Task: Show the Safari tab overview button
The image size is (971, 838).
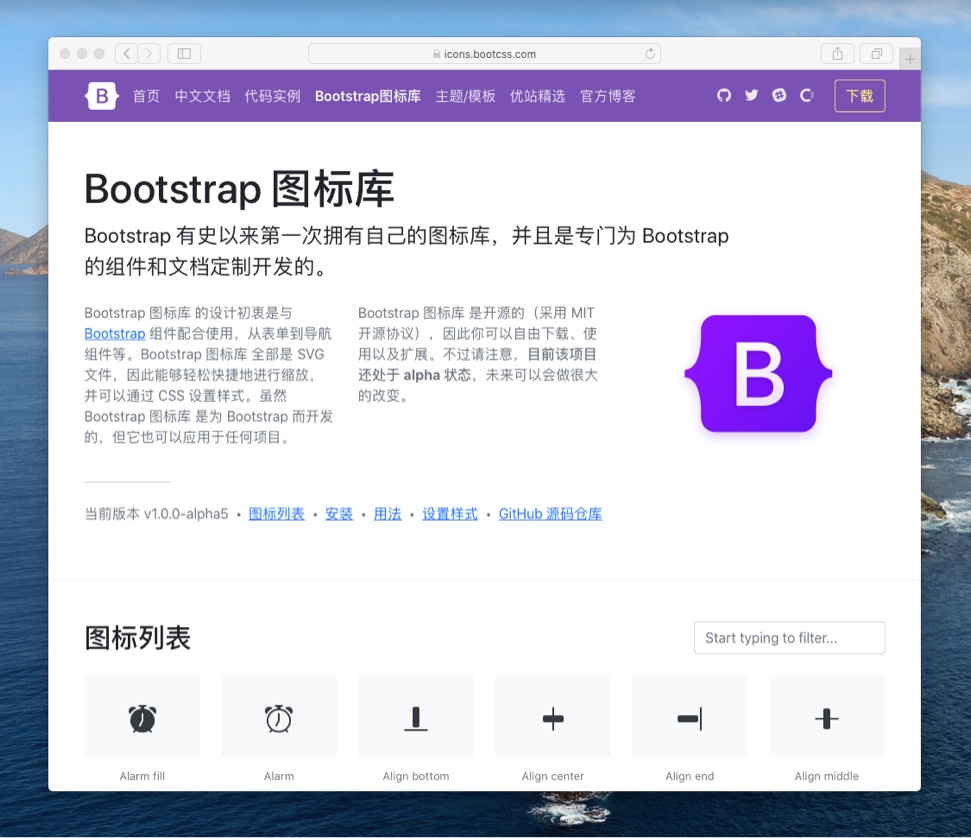Action: coord(876,54)
